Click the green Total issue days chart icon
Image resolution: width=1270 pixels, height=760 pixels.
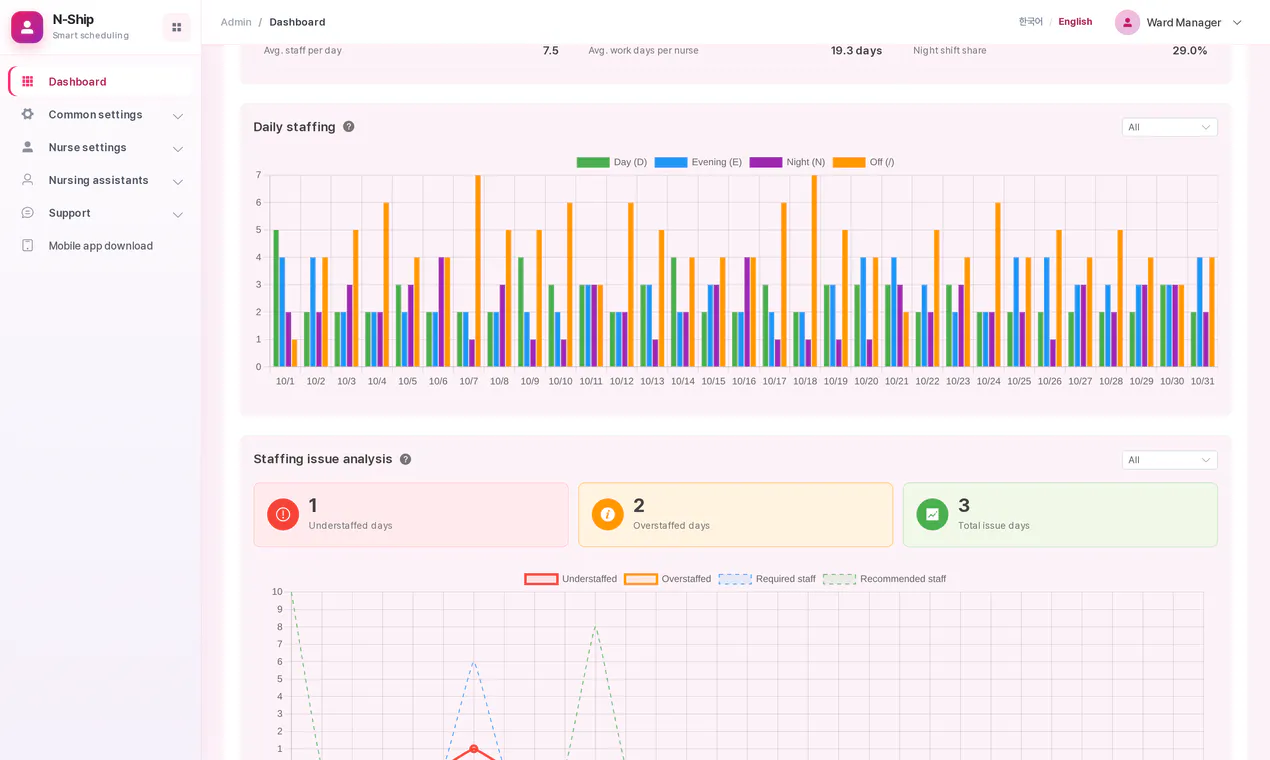click(932, 514)
